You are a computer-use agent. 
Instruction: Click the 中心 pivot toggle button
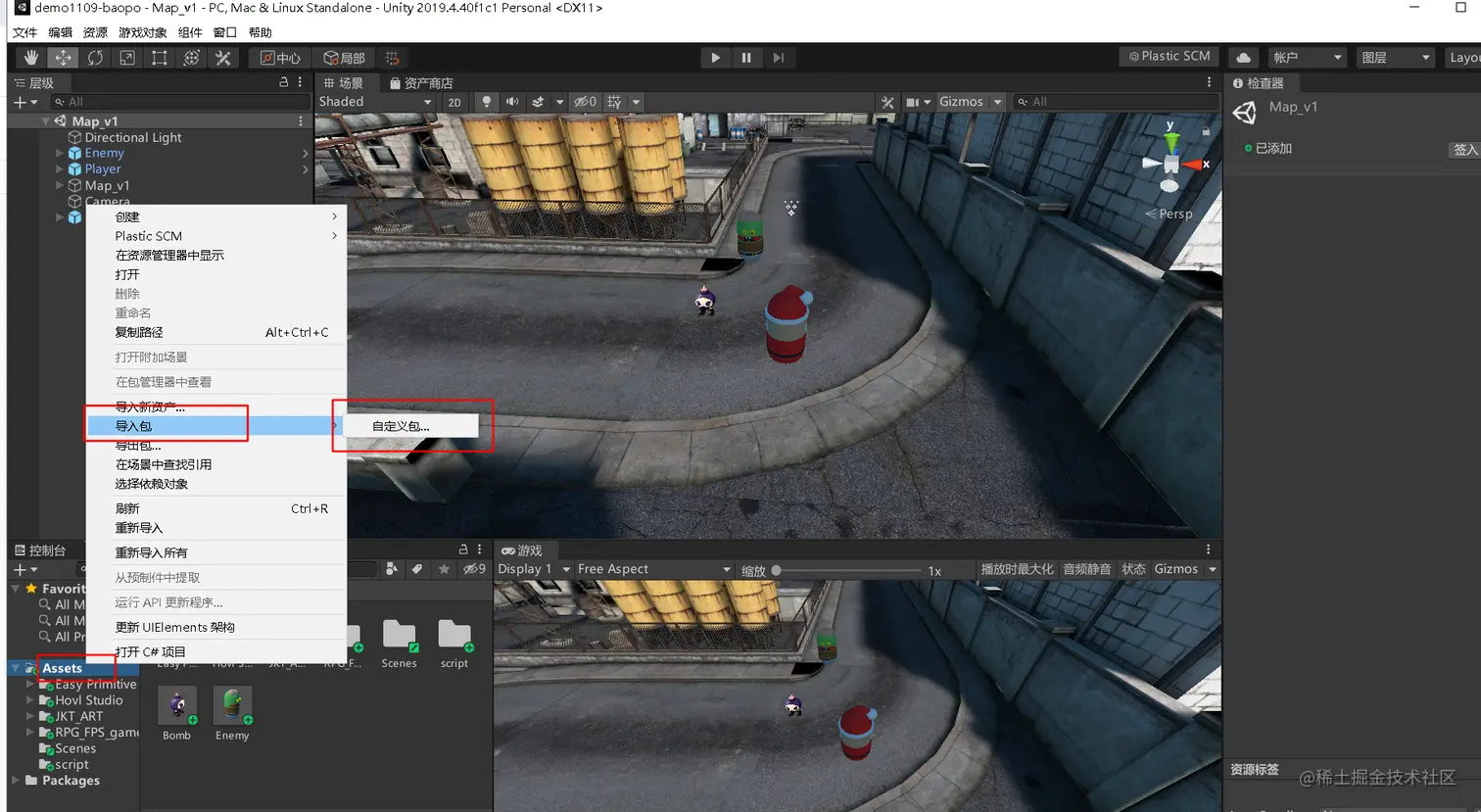(280, 58)
